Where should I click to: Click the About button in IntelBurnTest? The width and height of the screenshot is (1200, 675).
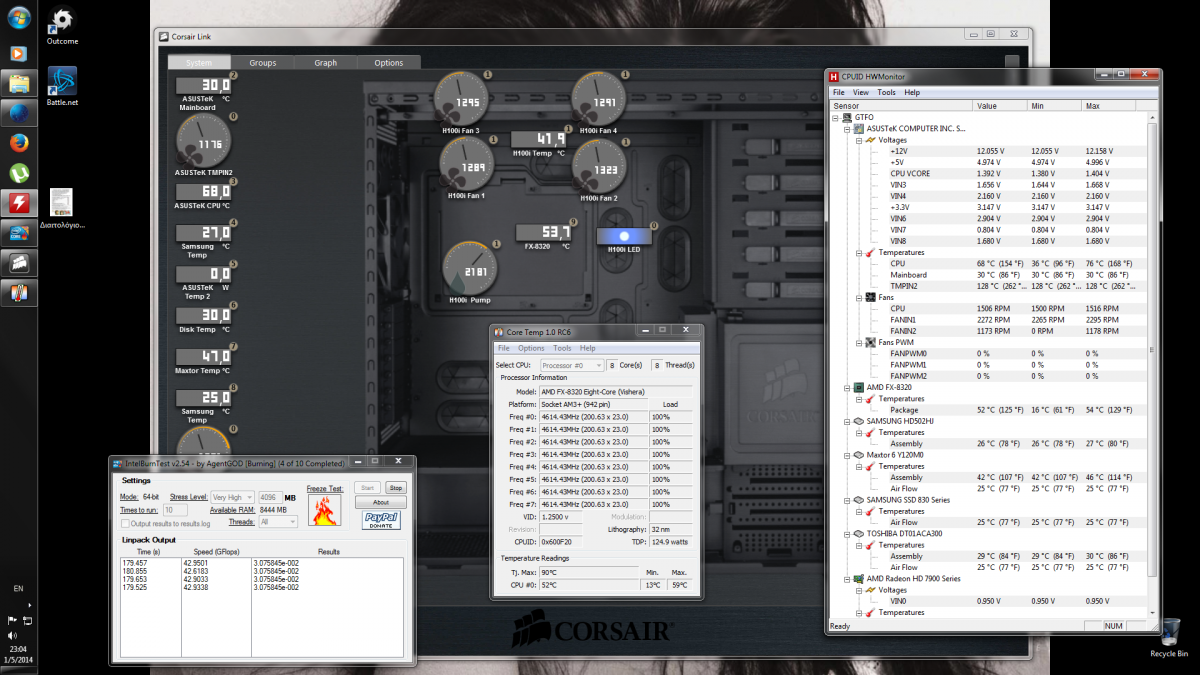[x=381, y=502]
